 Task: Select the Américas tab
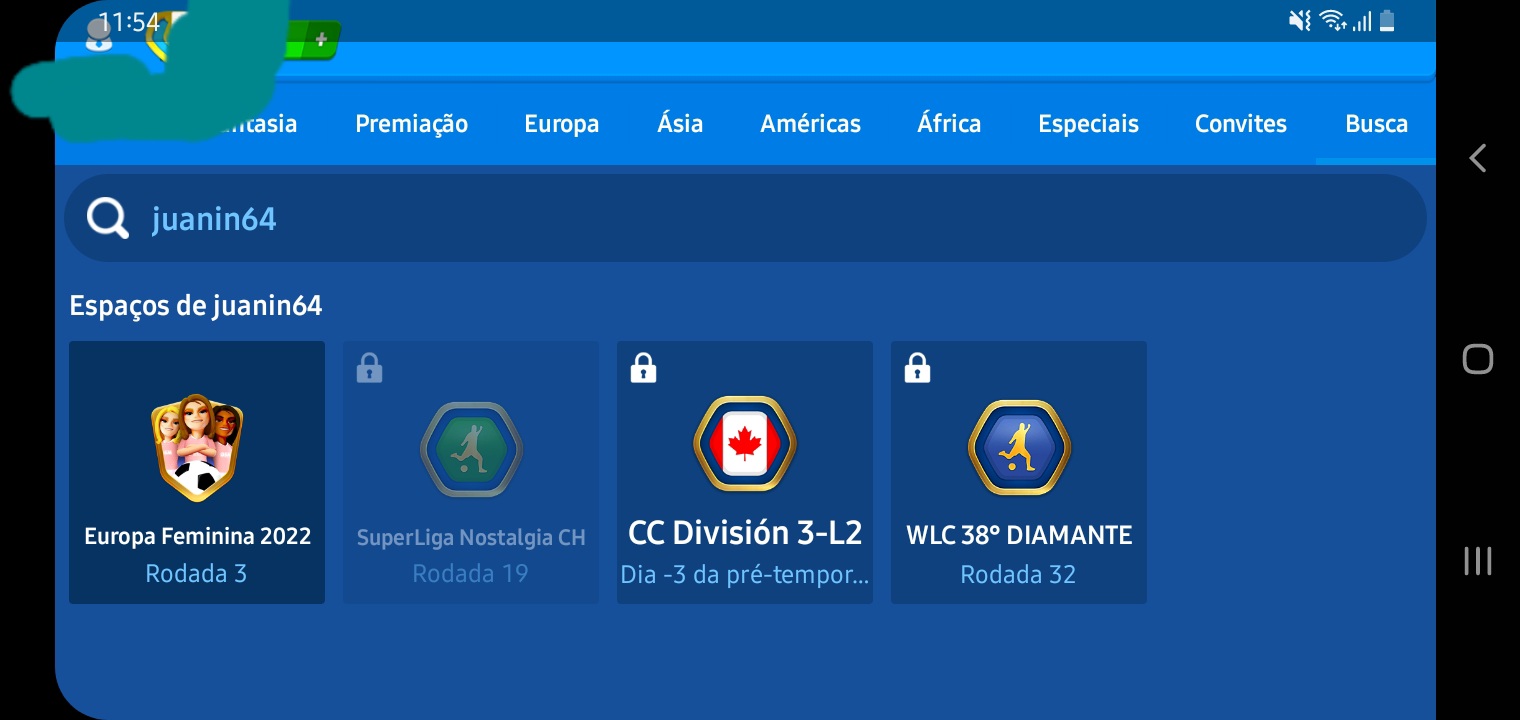coord(810,124)
